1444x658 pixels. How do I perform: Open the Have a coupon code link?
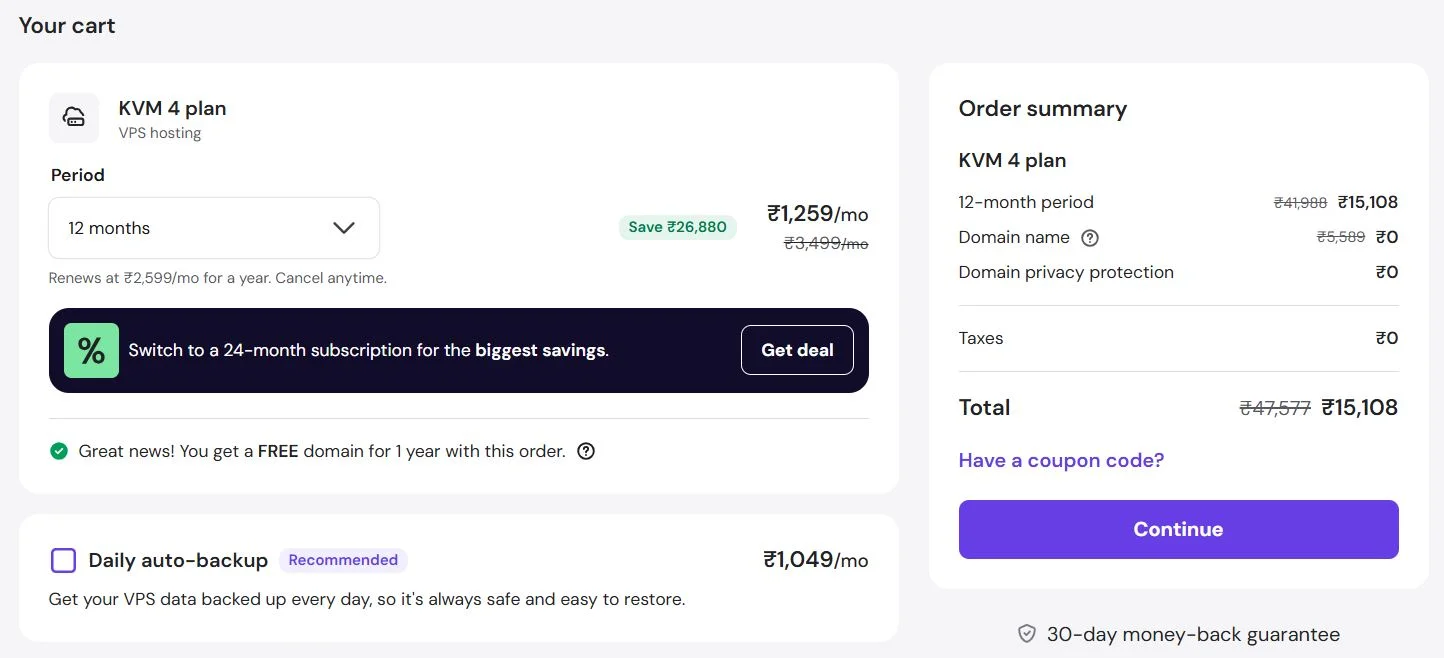click(x=1061, y=460)
